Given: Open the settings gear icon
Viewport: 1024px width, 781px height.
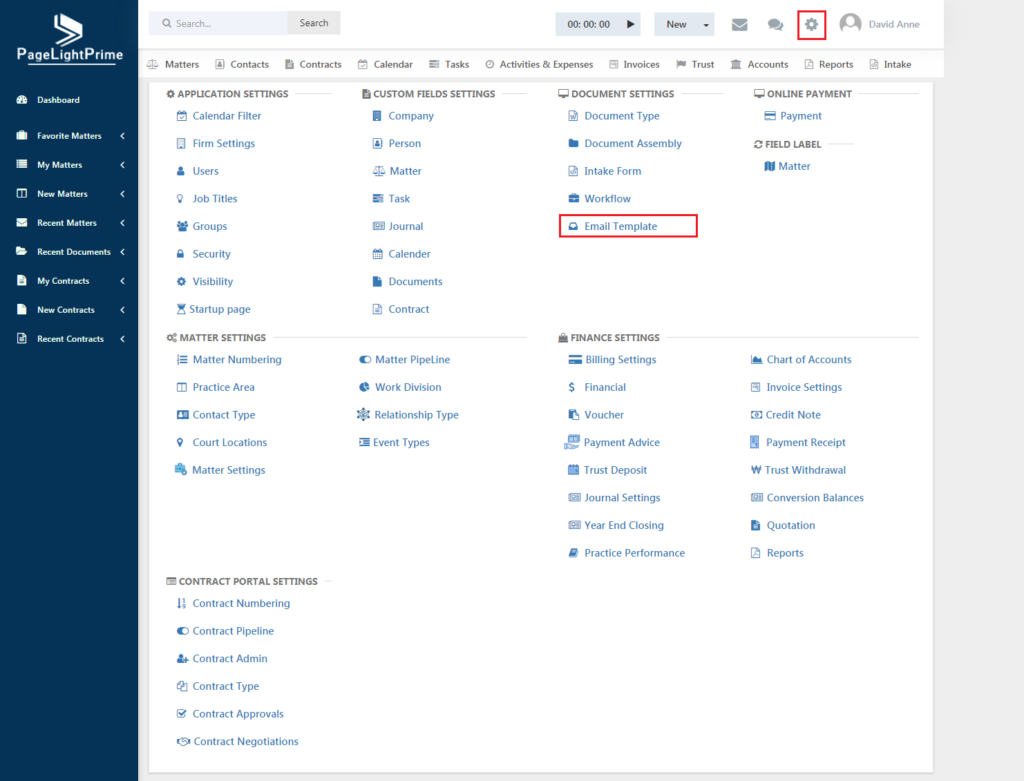Looking at the screenshot, I should pos(811,25).
